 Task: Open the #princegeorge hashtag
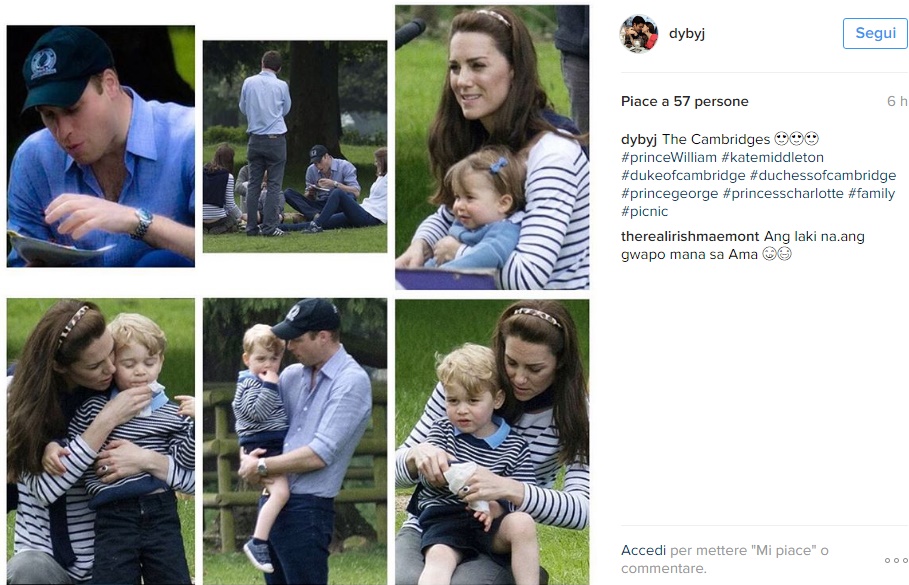point(670,194)
